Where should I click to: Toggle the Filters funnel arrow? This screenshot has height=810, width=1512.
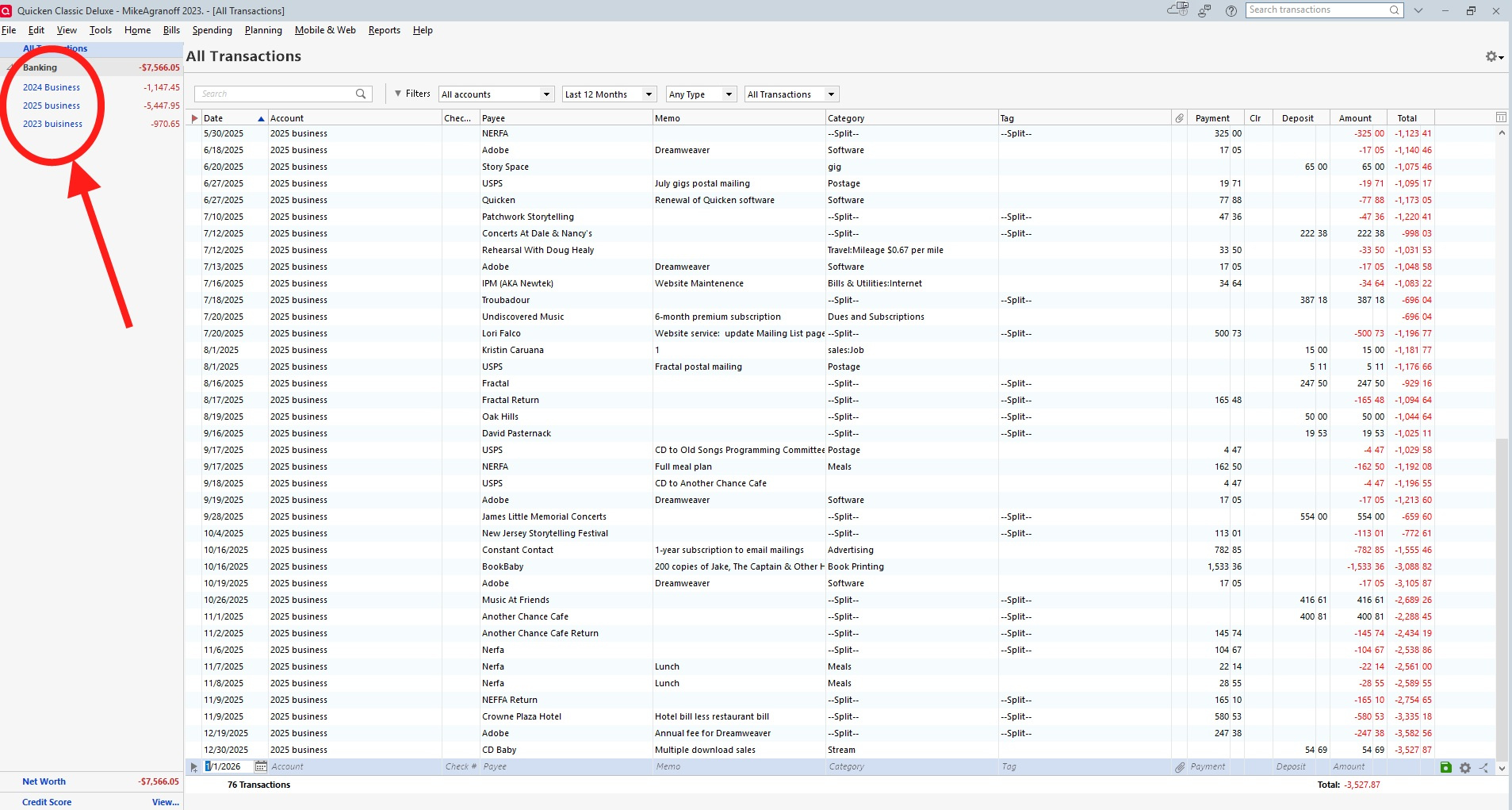coord(398,94)
